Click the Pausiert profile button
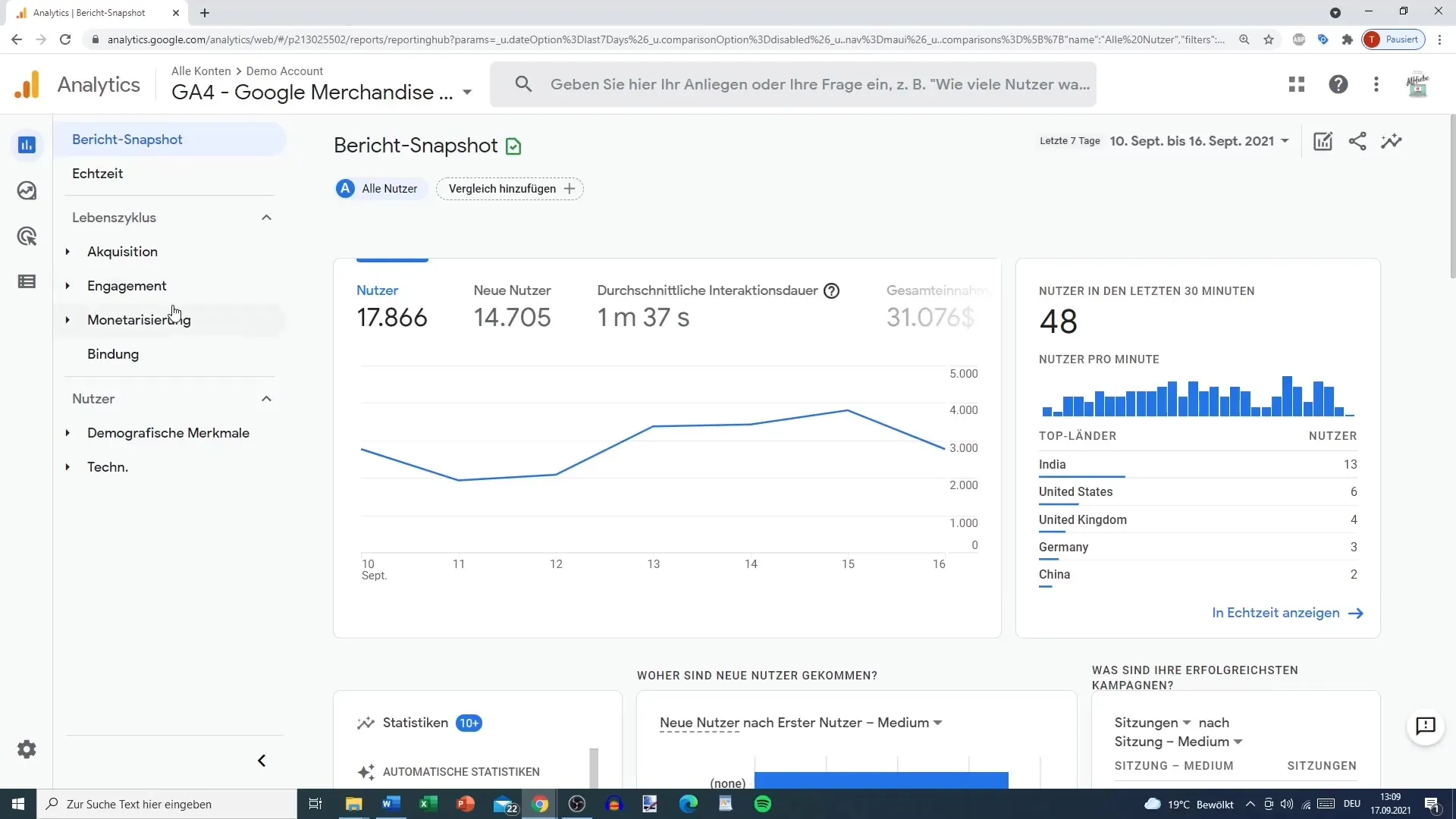 click(x=1394, y=39)
